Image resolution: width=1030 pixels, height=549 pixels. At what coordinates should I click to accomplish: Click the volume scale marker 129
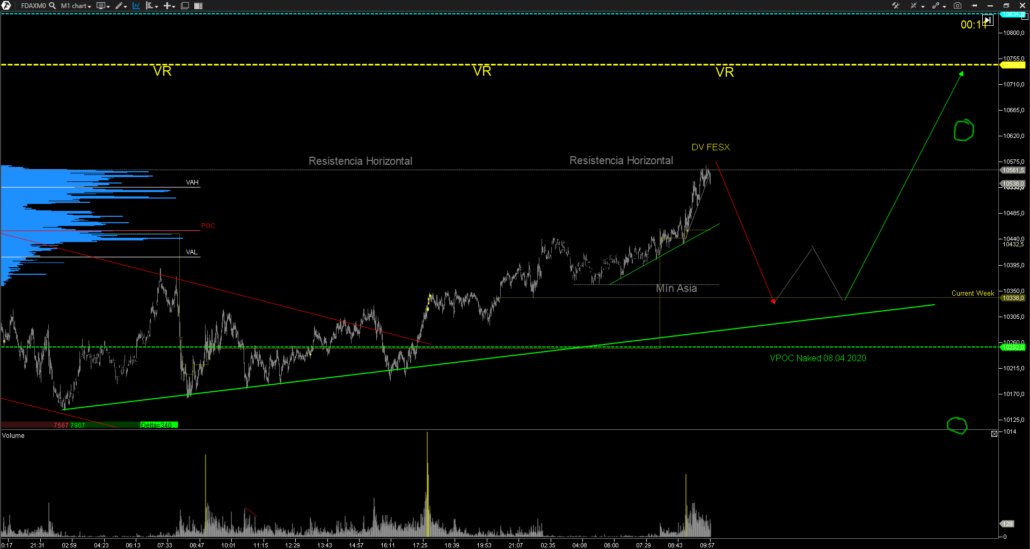click(1007, 523)
